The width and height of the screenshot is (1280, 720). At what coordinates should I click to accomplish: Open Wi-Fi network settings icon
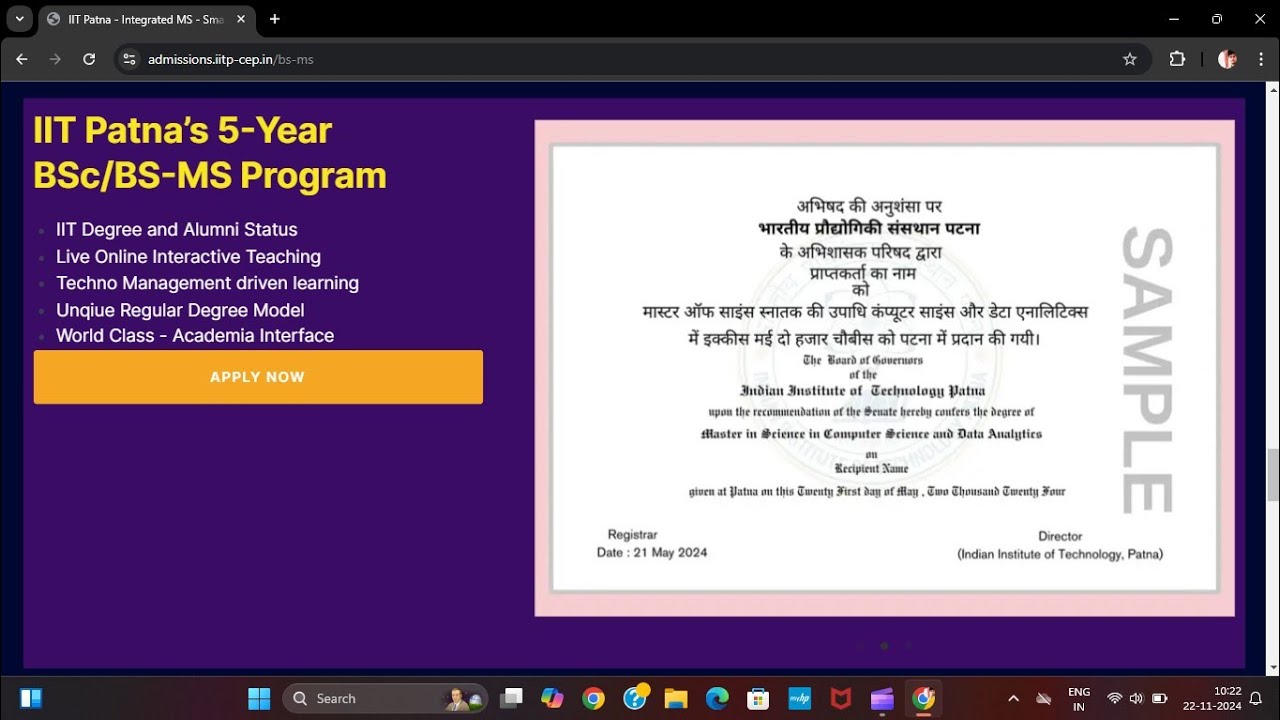(x=1115, y=698)
